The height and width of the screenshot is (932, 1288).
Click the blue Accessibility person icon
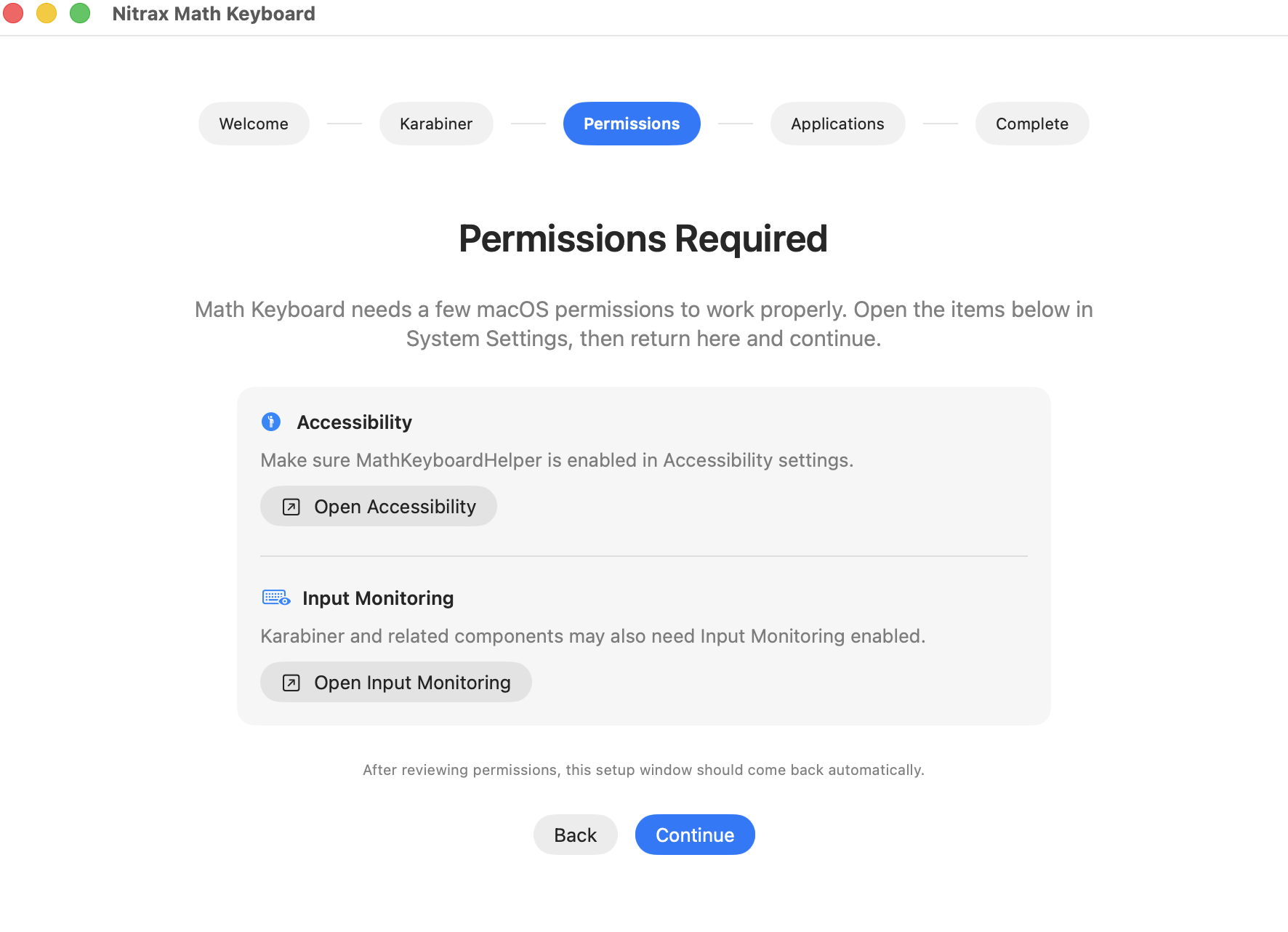click(x=270, y=422)
